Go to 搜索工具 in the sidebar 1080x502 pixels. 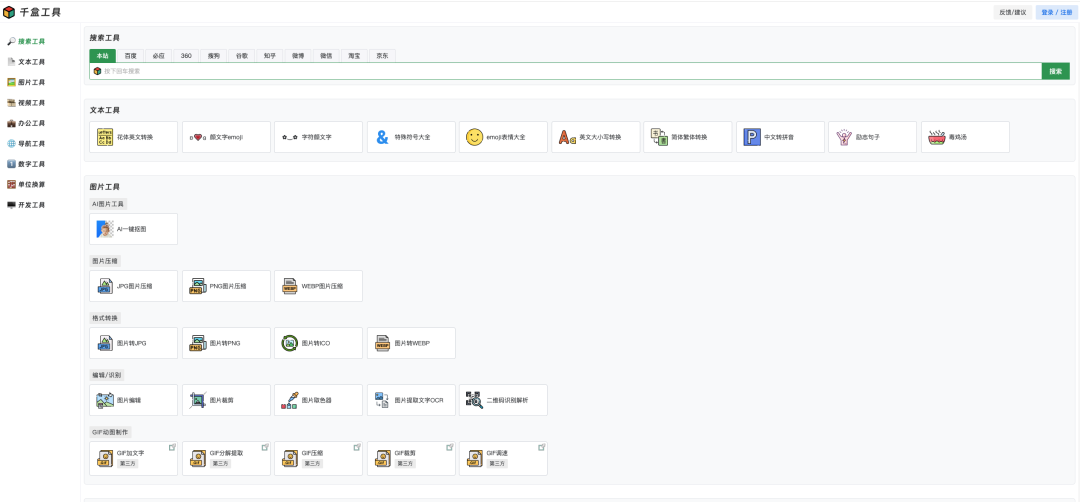pyautogui.click(x=26, y=41)
